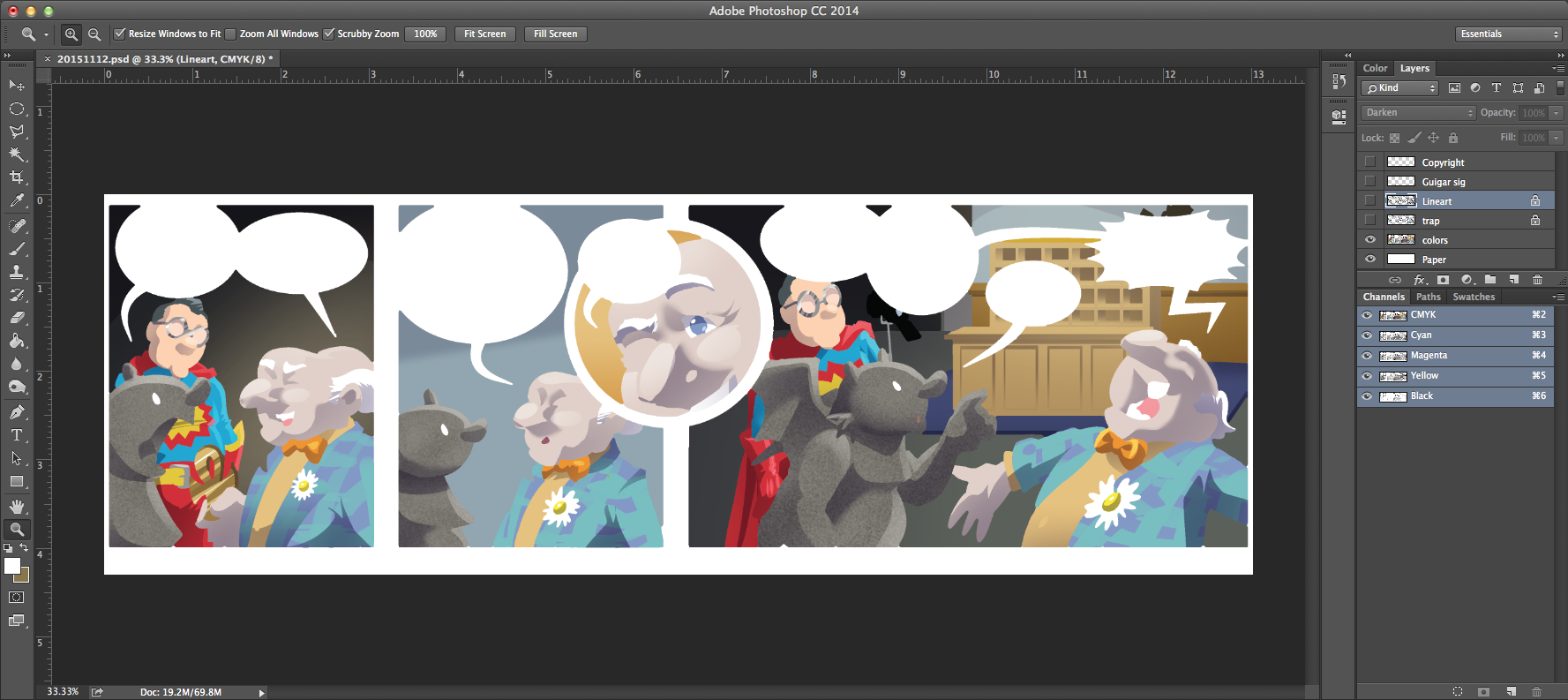Enable Zoom All Windows checkbox
The image size is (1568, 700).
pos(231,34)
